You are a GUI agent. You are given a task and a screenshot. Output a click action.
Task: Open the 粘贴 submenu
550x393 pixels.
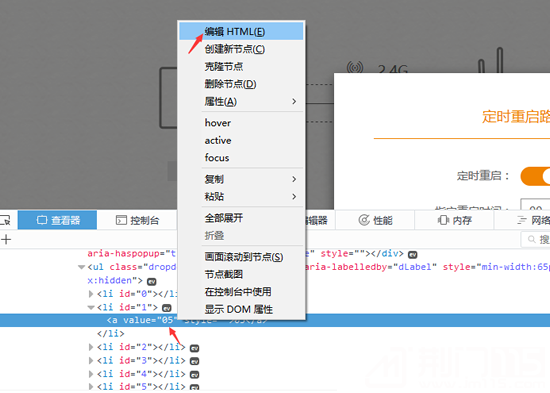241,196
